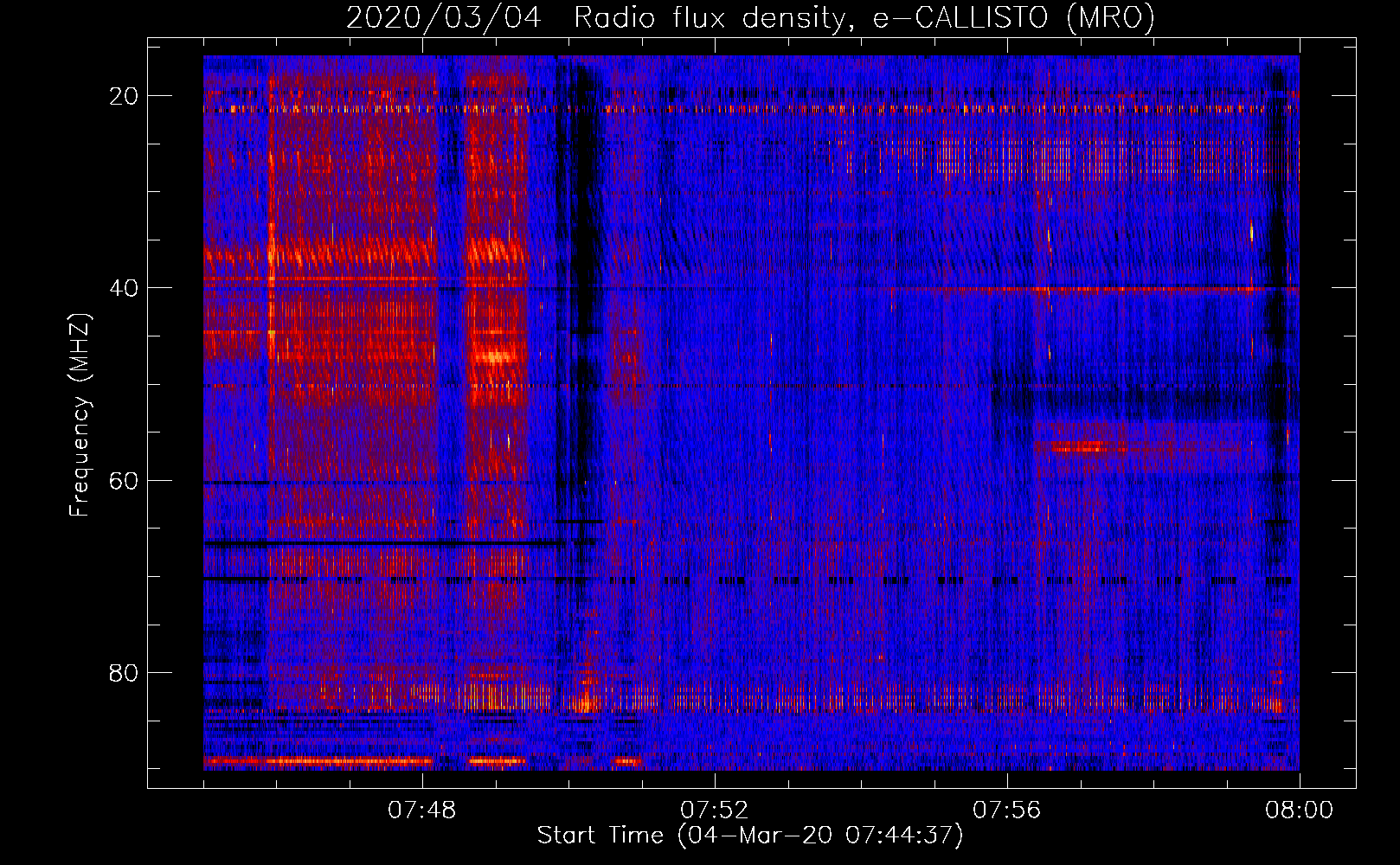Click the '07:48' time tick label
Screen dimensions: 1400x865
(422, 811)
